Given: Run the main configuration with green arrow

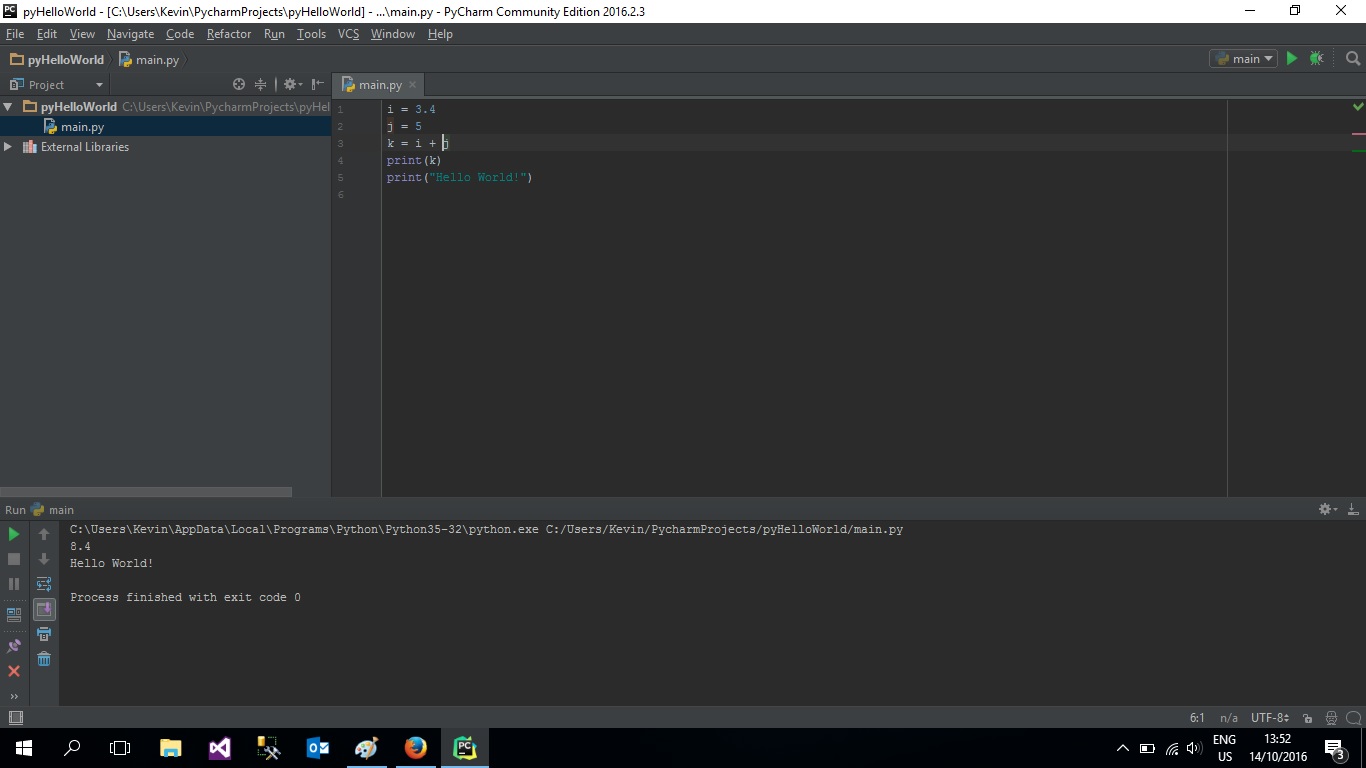Looking at the screenshot, I should [x=1291, y=58].
